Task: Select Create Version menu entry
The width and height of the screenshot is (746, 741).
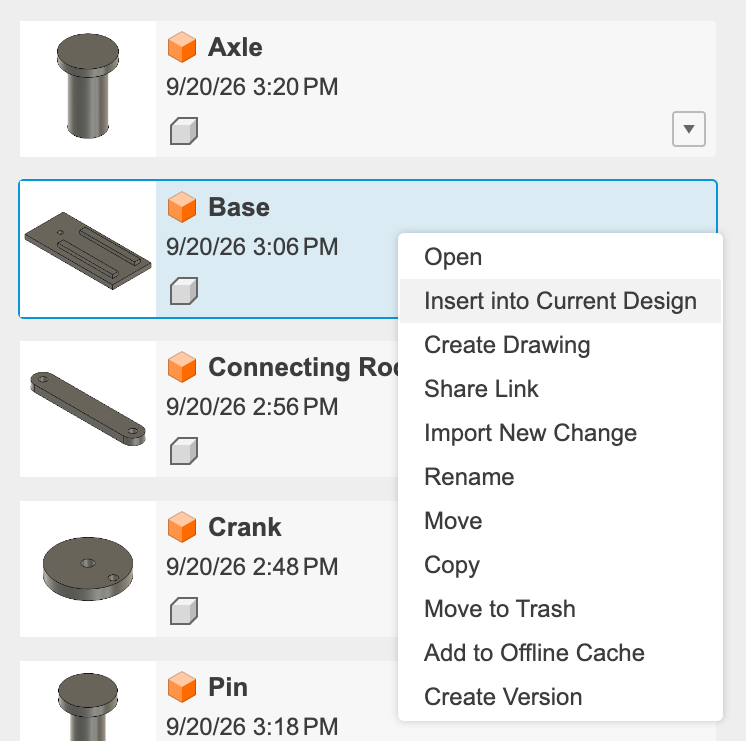Action: [x=560, y=697]
